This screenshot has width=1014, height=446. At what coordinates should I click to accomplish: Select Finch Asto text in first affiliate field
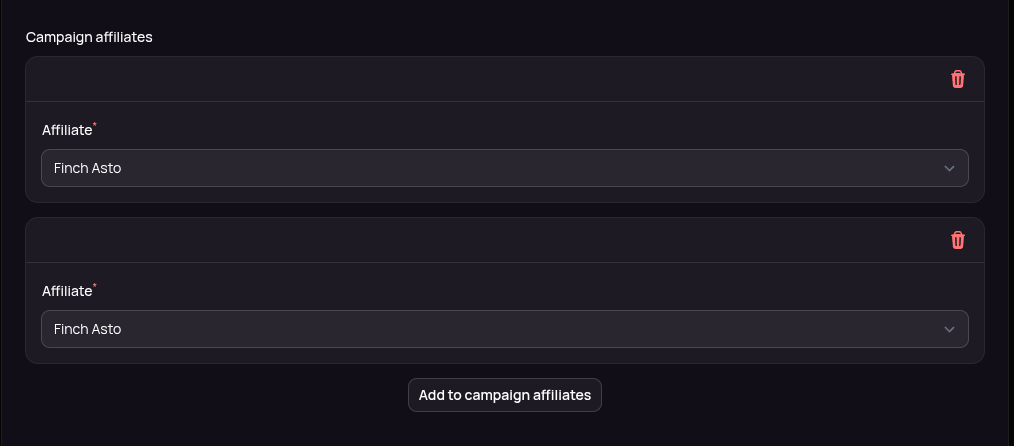click(x=87, y=168)
